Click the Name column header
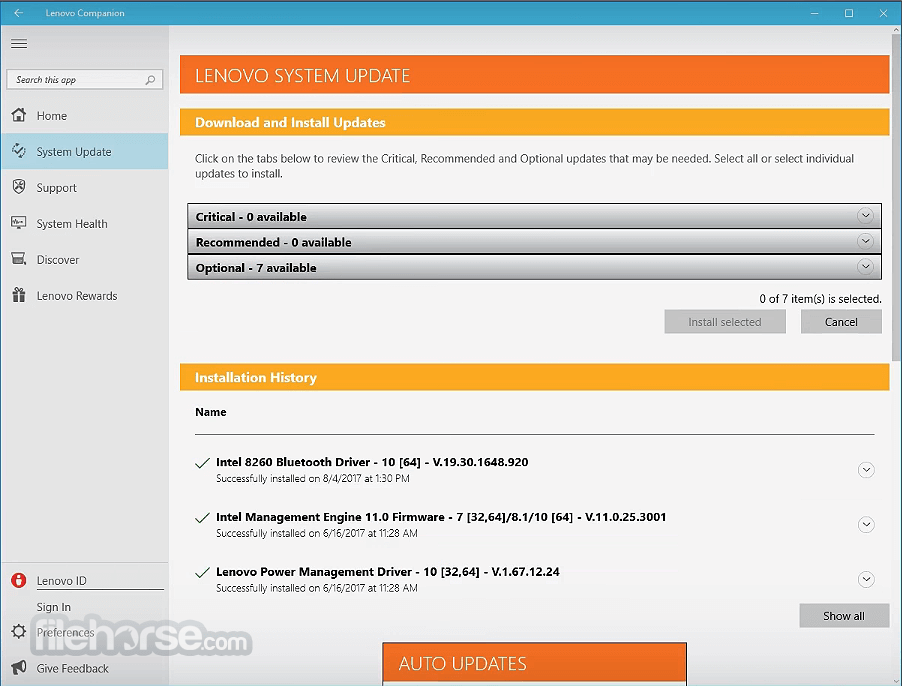 click(x=211, y=412)
